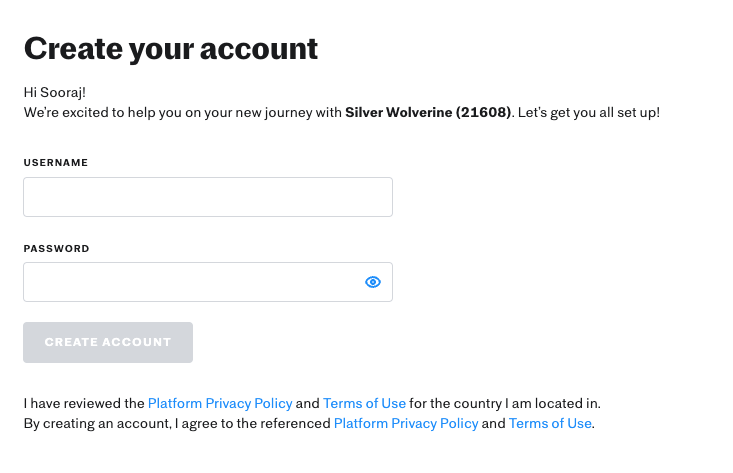Click the Create Account button
This screenshot has width=733, height=473.
108,342
